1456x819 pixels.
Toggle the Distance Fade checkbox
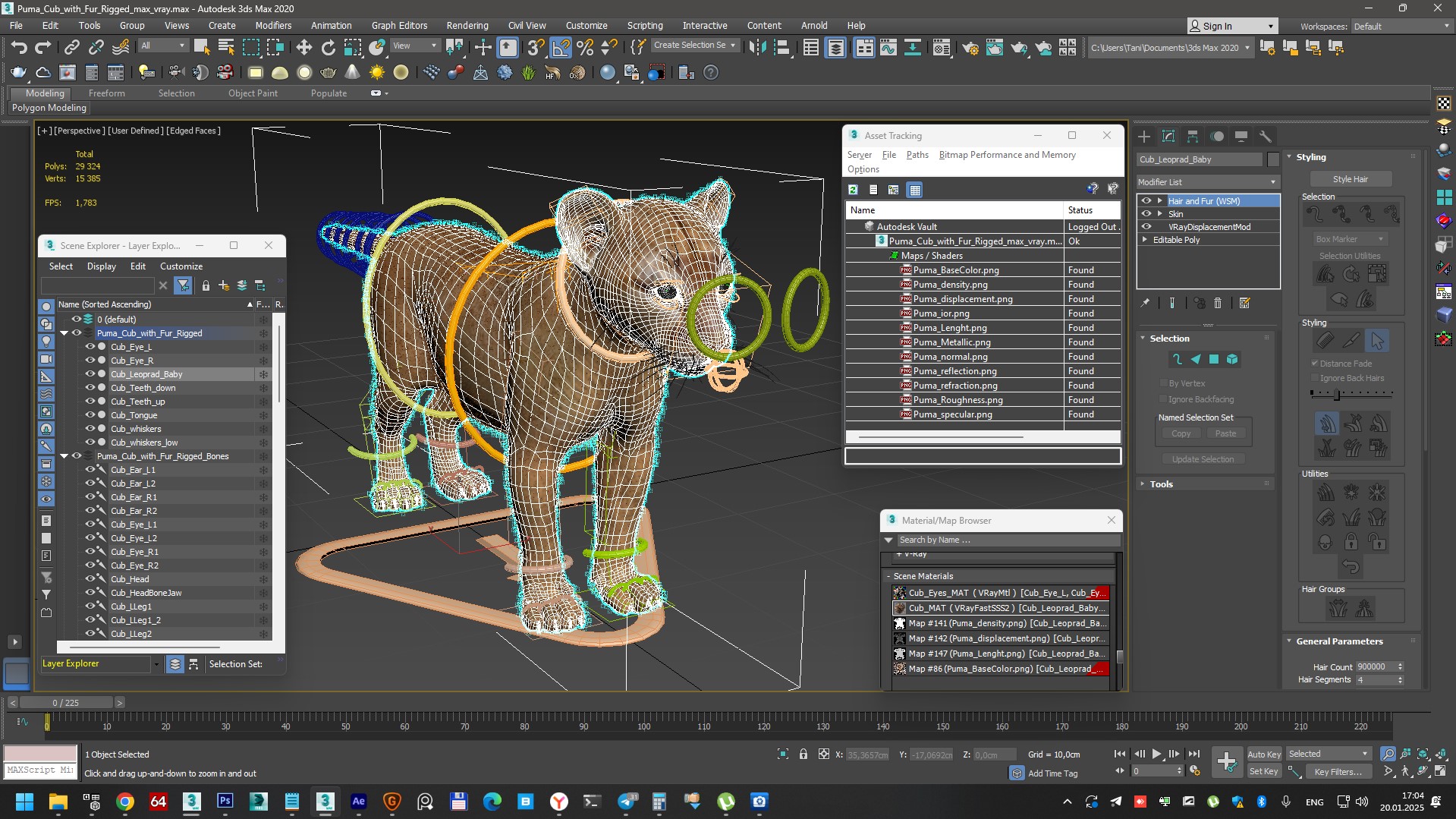tap(1315, 364)
